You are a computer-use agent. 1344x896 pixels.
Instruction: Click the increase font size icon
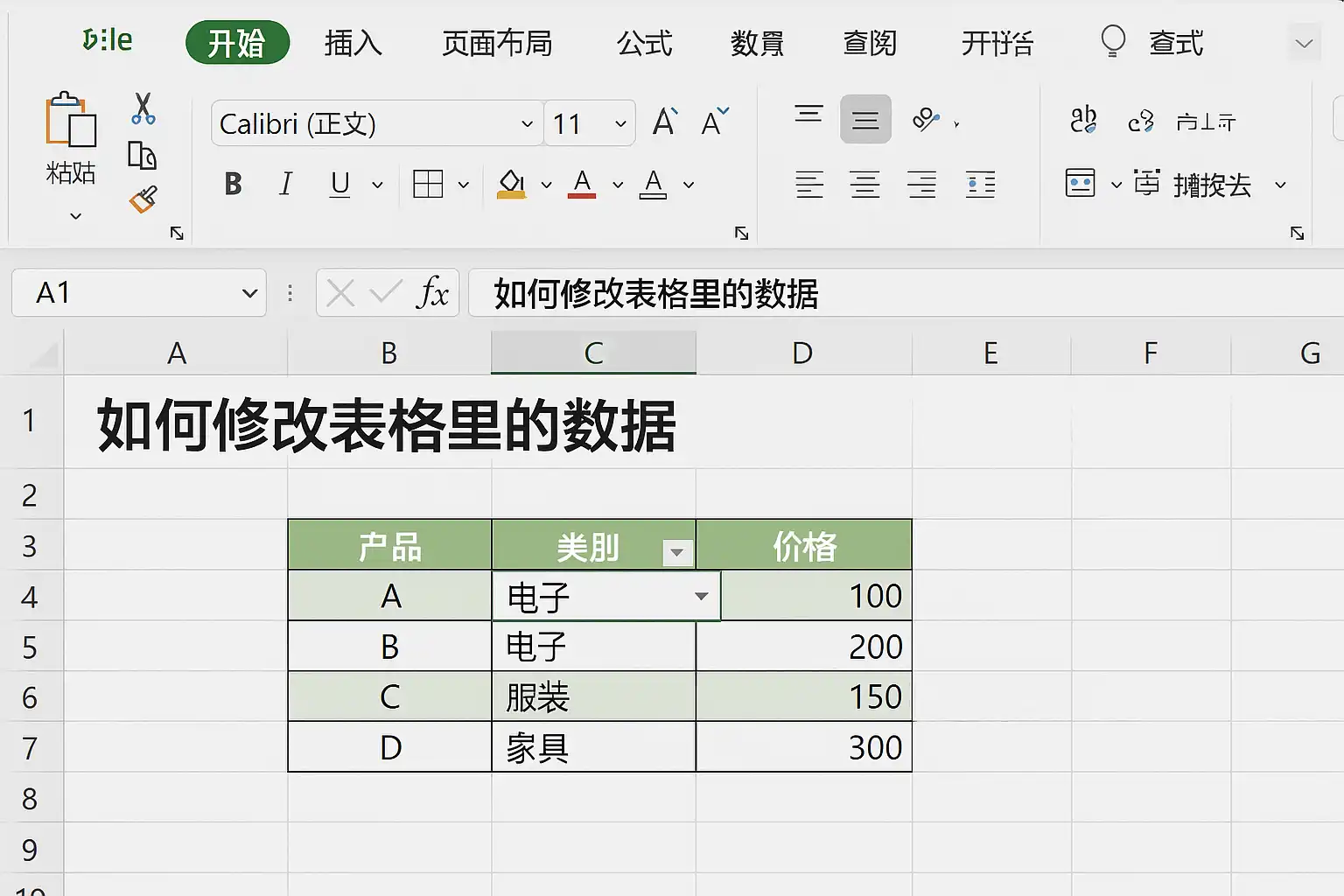click(x=665, y=122)
